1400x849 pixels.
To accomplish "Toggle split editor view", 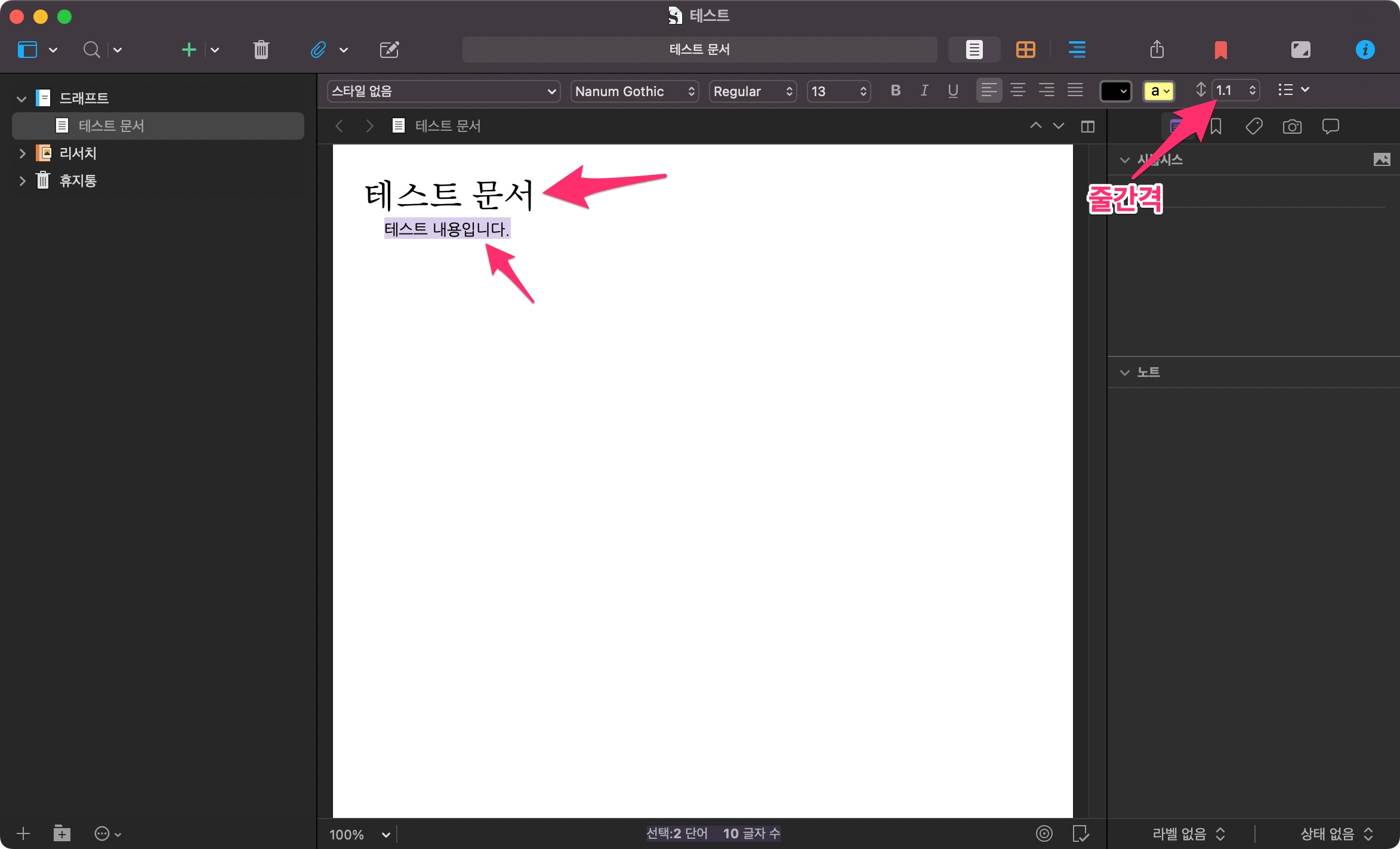I will click(x=1087, y=127).
